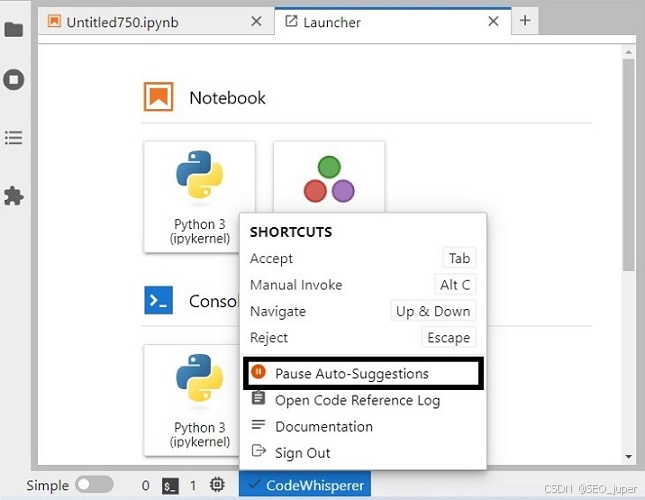Click the terminal count icon in status bar

pyautogui.click(x=170, y=486)
